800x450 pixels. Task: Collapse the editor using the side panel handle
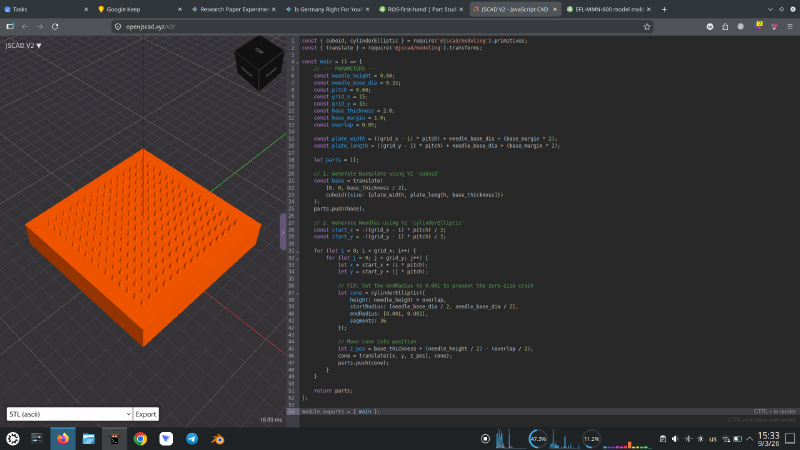pyautogui.click(x=283, y=232)
